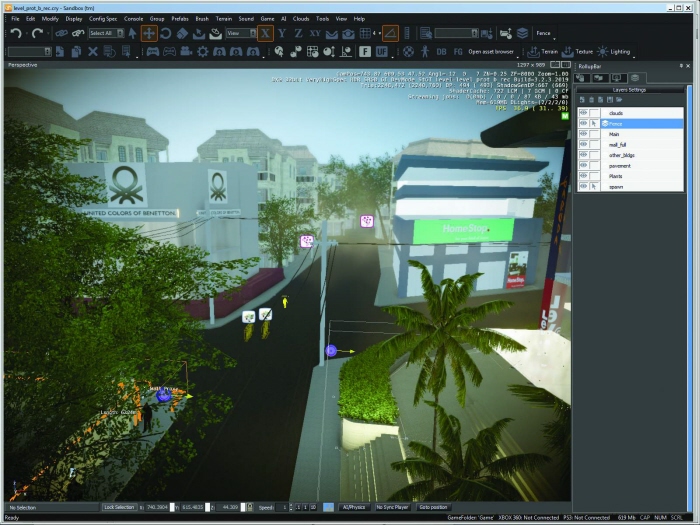Expand the Fence layer dropdown arrow in toolbar
This screenshot has height=525, width=700.
point(554,38)
